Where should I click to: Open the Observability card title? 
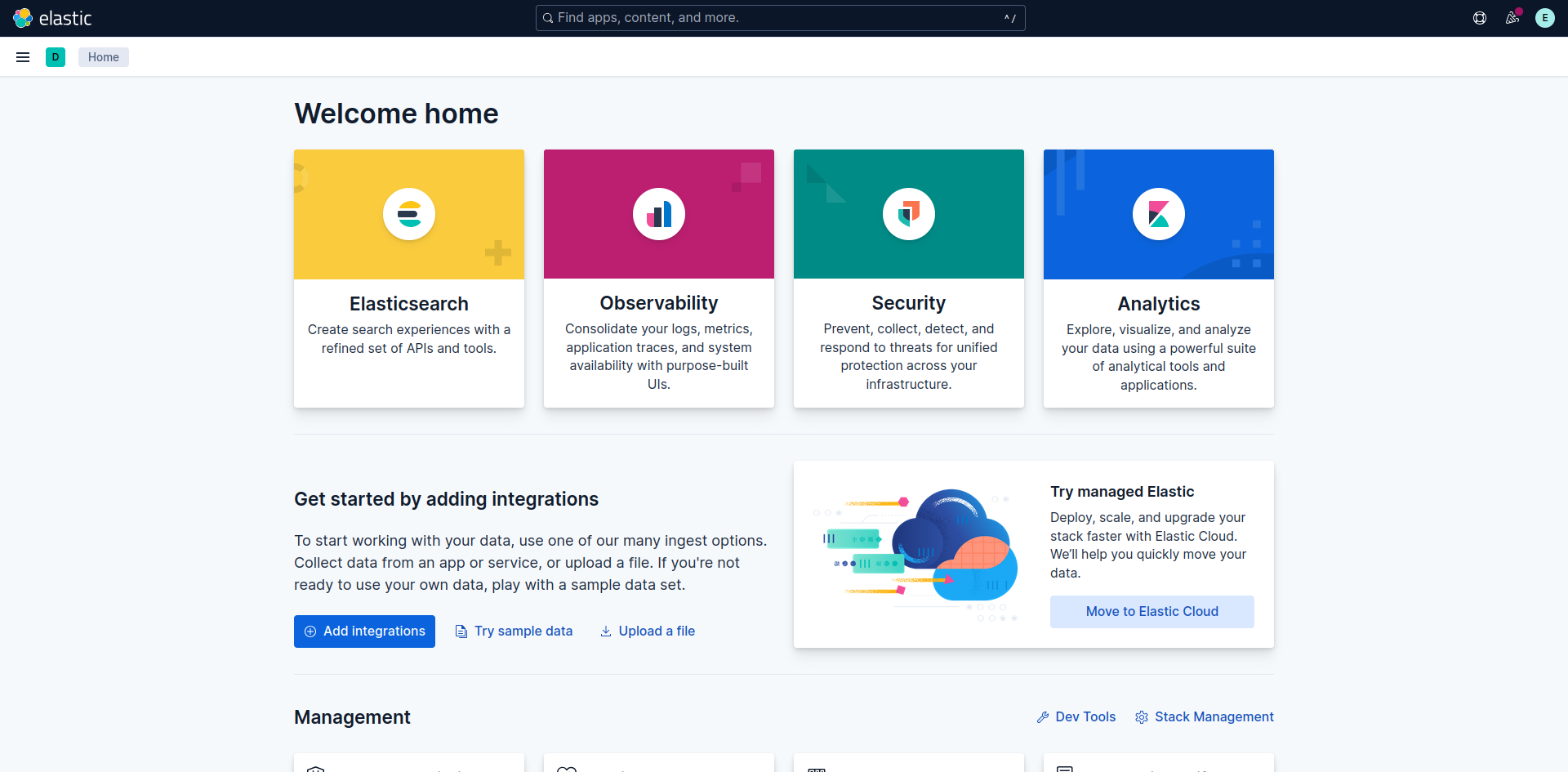[659, 303]
